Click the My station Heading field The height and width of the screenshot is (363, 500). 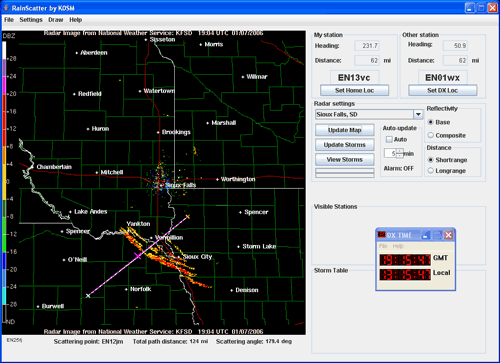pyautogui.click(x=367, y=46)
